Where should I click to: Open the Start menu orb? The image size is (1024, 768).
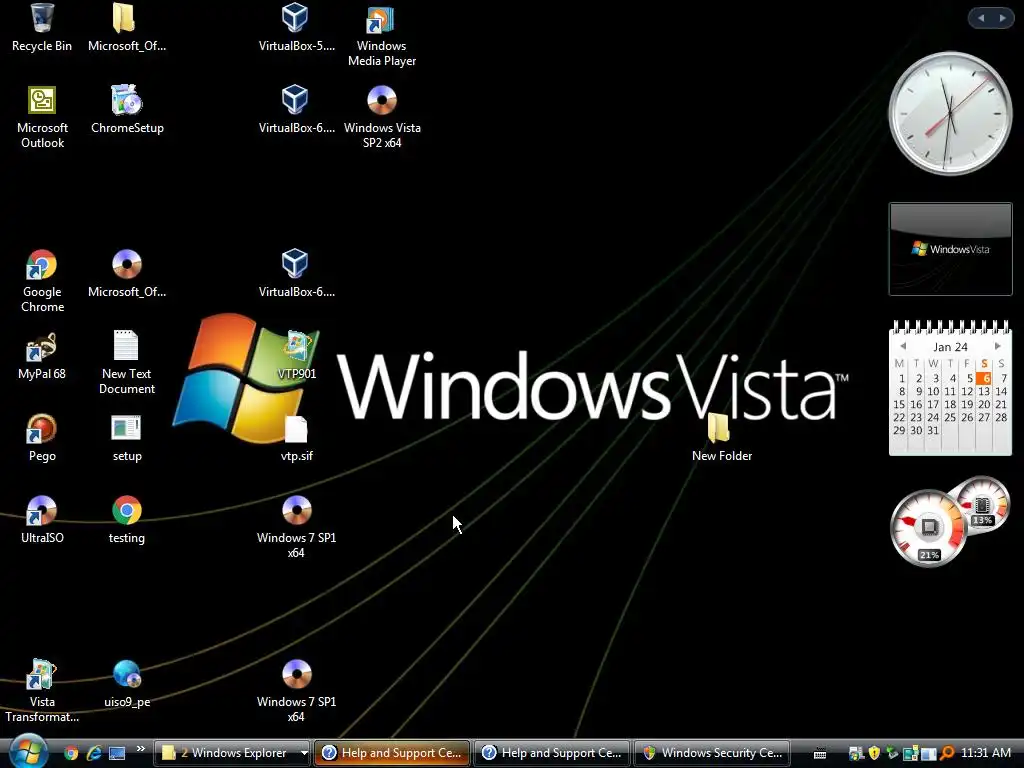click(x=27, y=751)
